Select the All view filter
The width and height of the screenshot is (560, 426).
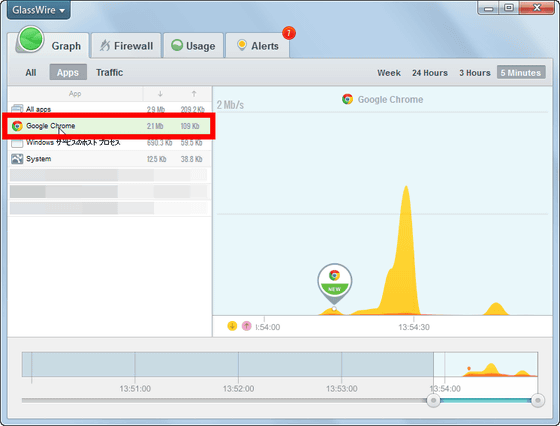[x=31, y=72]
